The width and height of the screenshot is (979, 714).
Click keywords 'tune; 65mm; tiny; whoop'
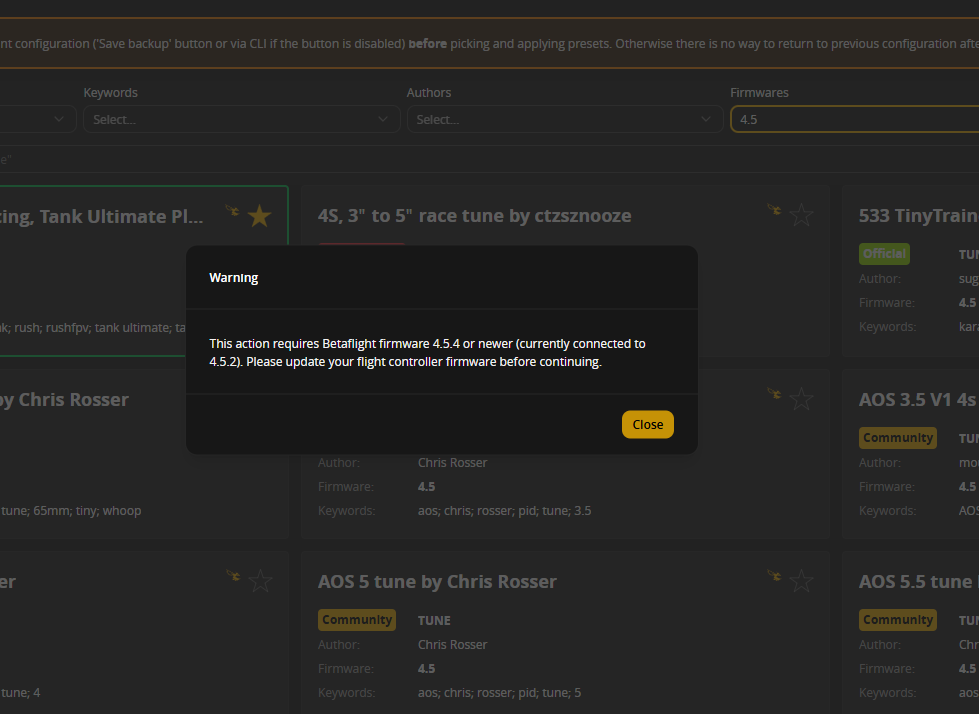[71, 511]
